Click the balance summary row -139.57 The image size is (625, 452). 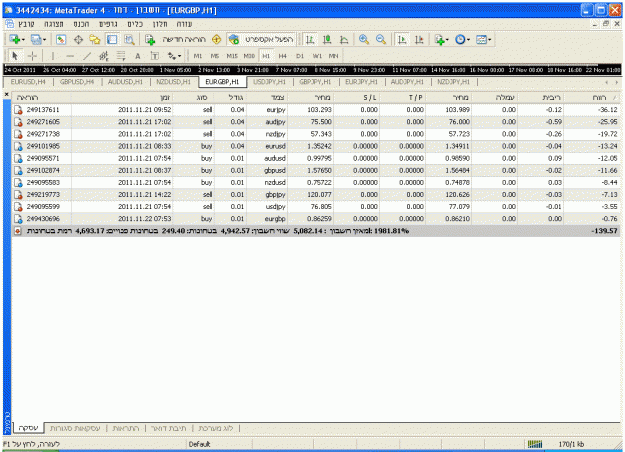pos(316,231)
